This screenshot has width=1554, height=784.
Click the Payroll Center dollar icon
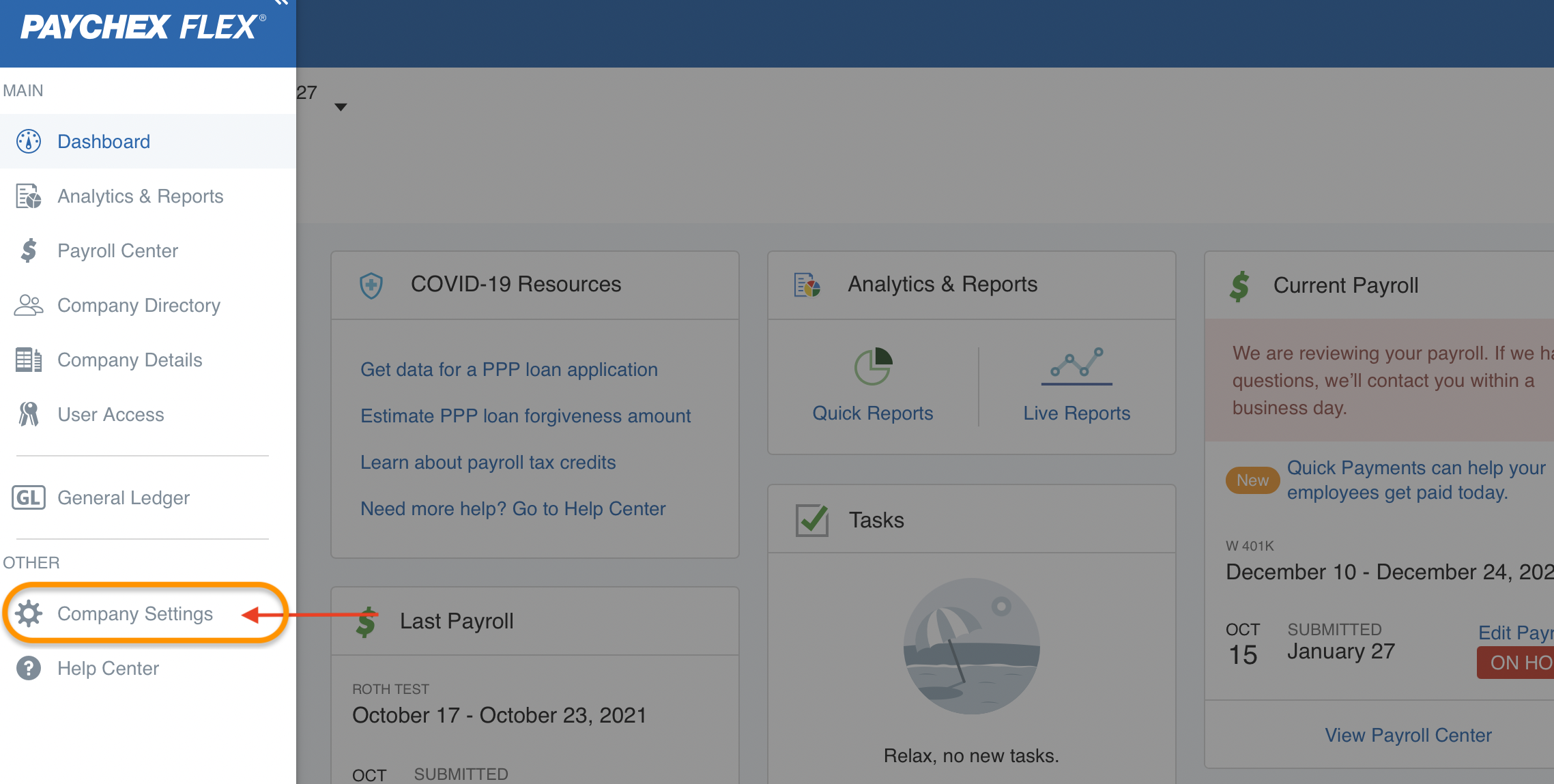tap(29, 250)
